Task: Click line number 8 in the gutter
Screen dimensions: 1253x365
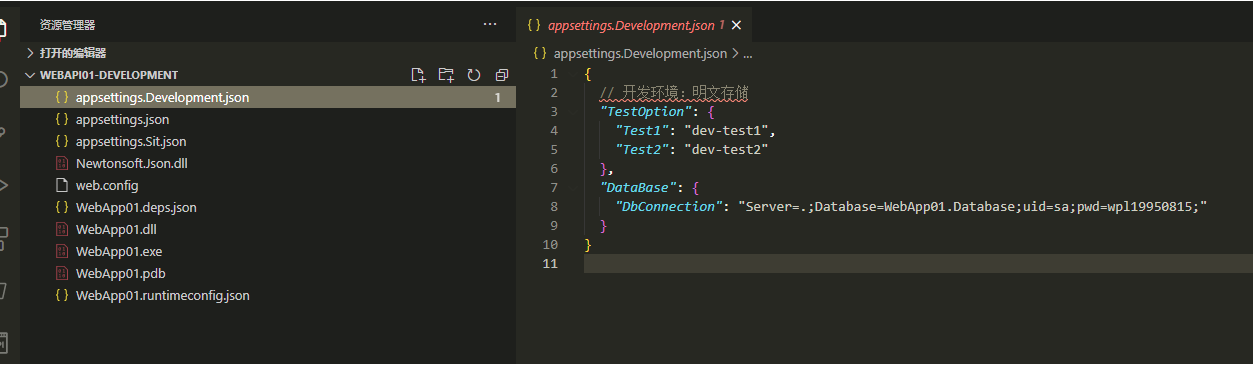Action: pos(554,207)
